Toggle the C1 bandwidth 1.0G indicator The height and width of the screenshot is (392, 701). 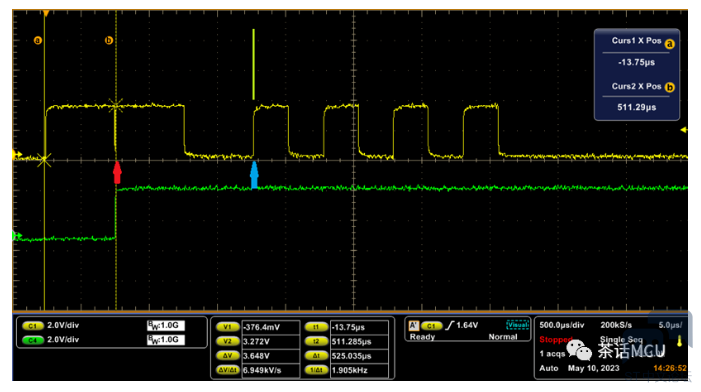(x=166, y=326)
